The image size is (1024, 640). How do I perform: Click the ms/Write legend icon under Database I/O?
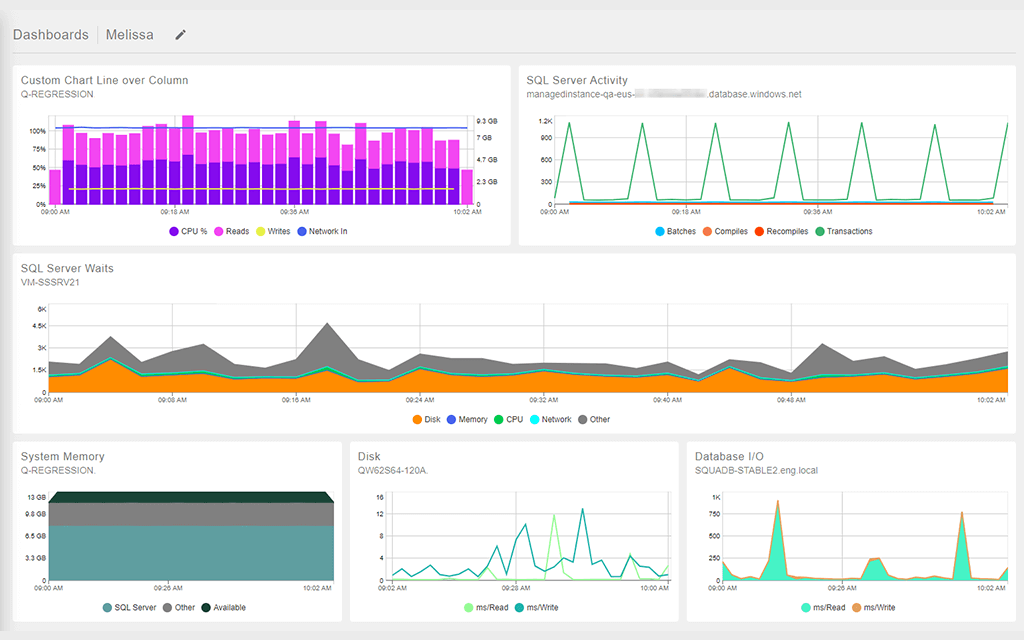click(856, 607)
